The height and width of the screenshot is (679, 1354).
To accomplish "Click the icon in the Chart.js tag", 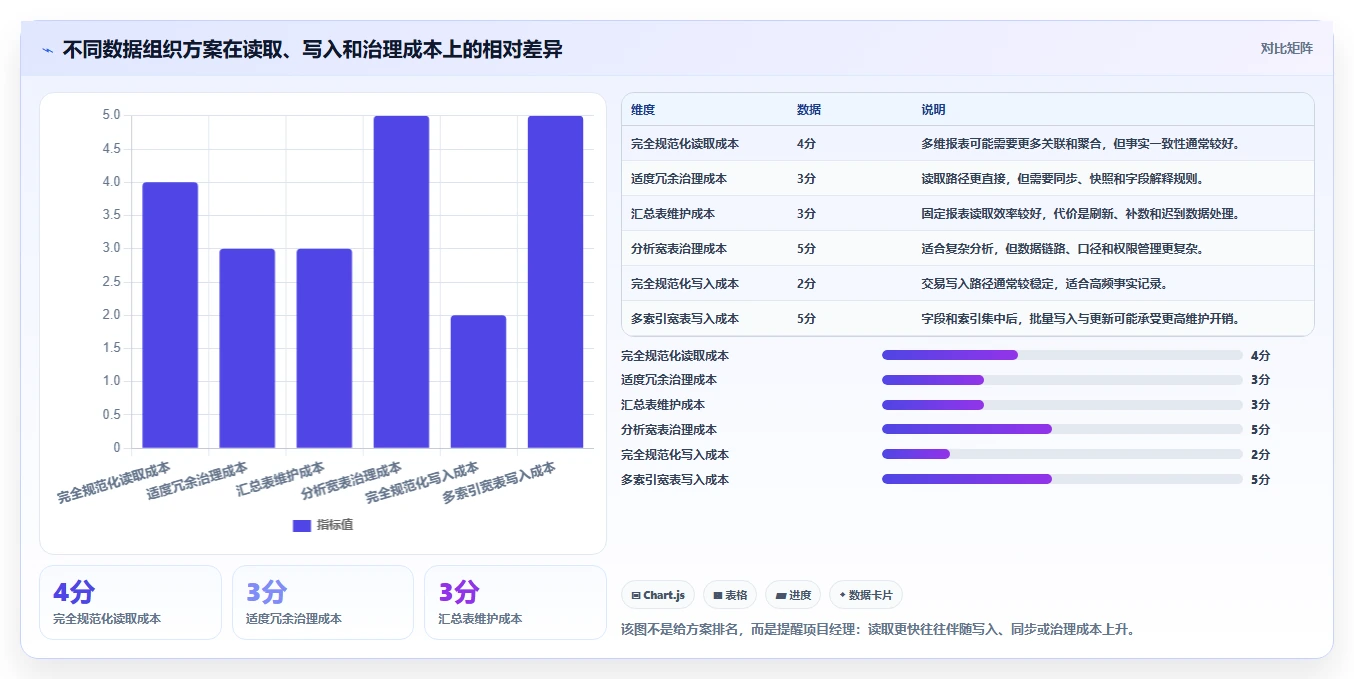I will tap(635, 595).
